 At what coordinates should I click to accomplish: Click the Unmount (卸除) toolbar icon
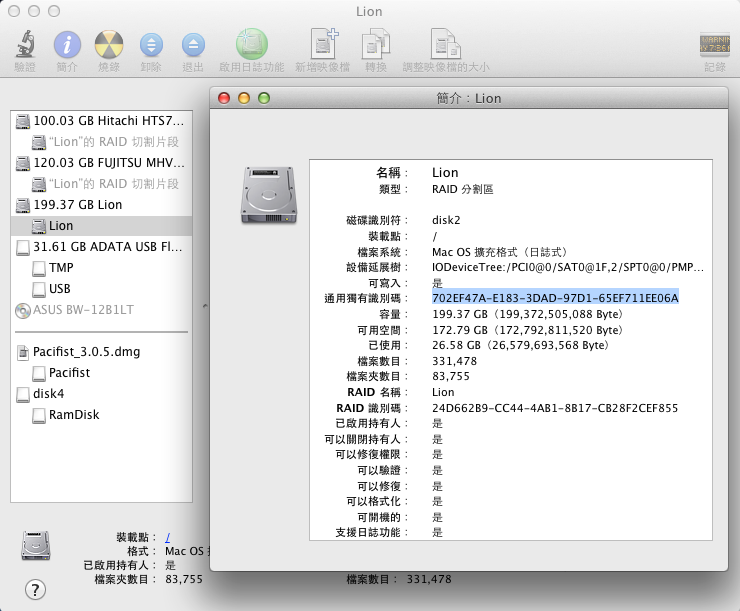point(151,45)
